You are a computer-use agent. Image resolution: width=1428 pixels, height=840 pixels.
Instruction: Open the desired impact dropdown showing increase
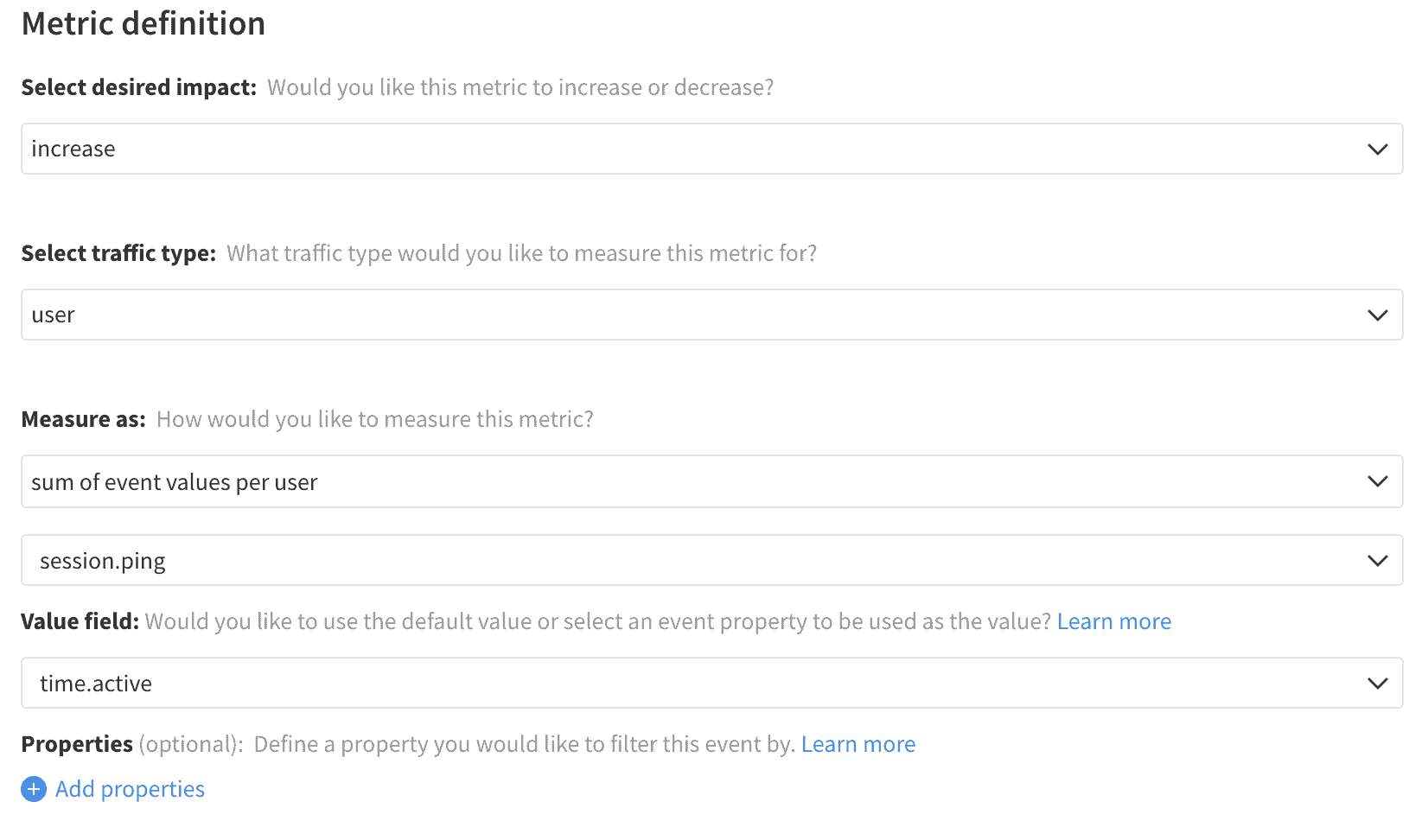[x=711, y=149]
